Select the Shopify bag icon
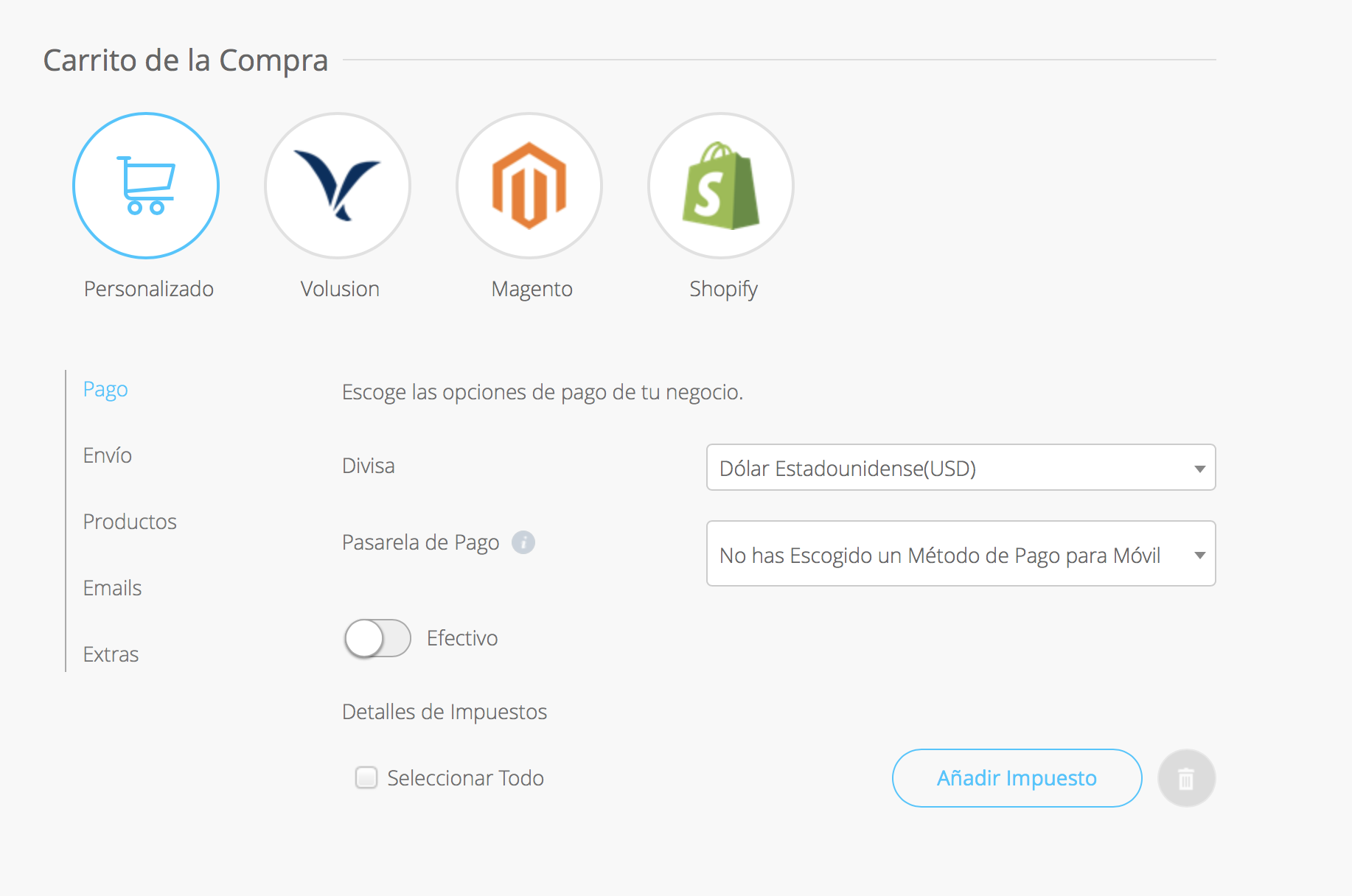This screenshot has height=896, width=1352. 721,186
